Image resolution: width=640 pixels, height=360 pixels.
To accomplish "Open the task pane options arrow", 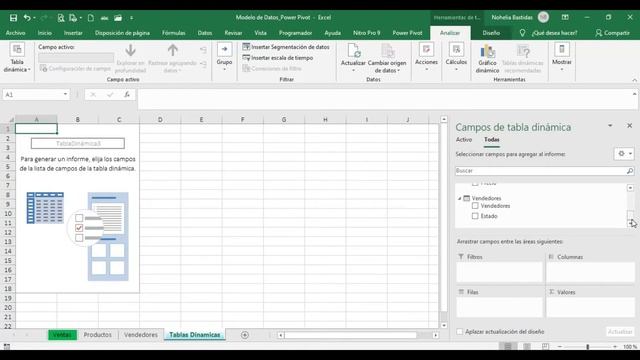I will click(x=610, y=126).
